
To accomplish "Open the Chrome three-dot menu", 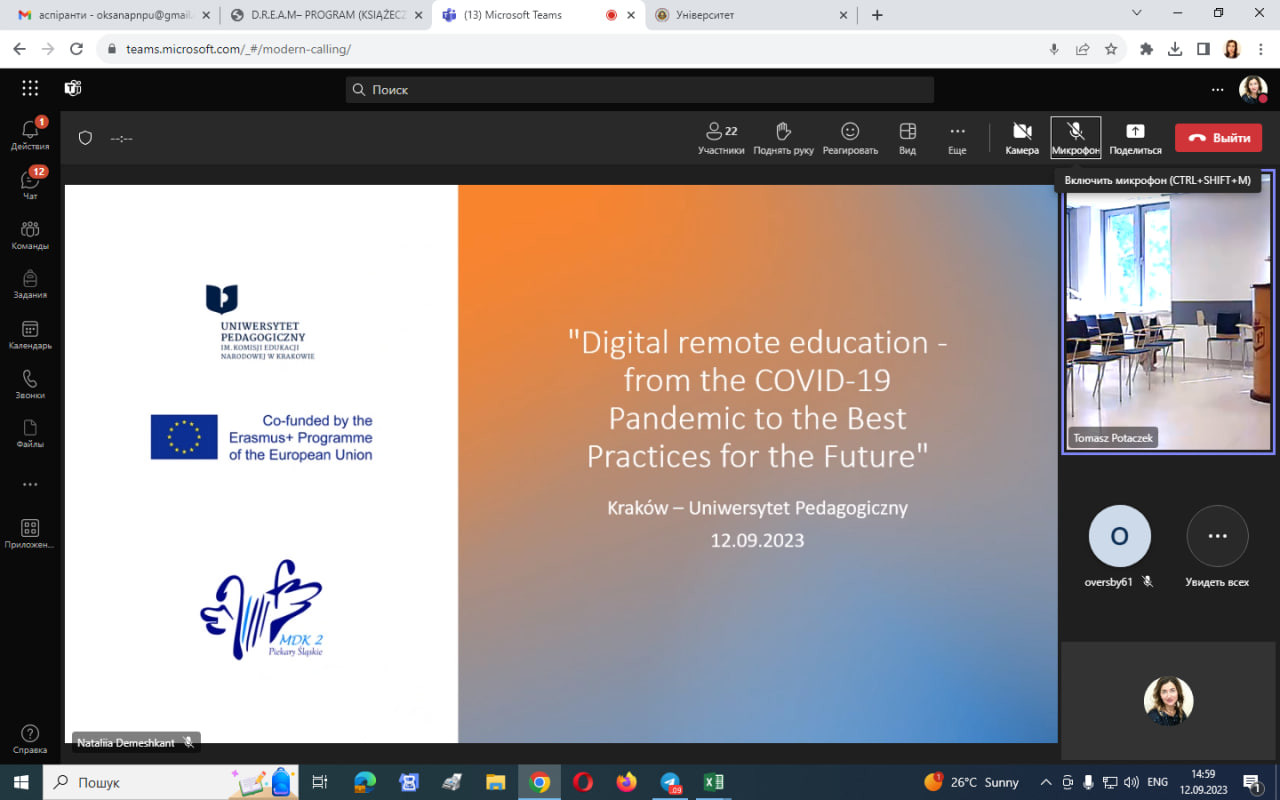I will (x=1259, y=49).
